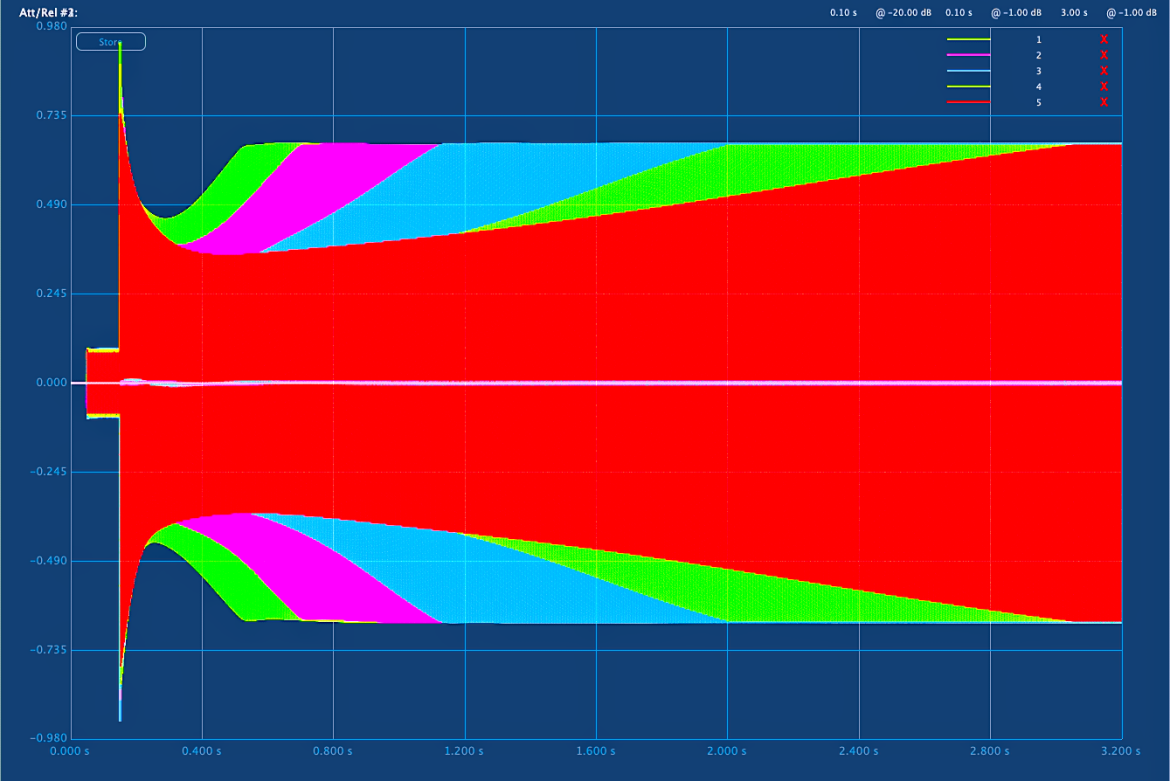This screenshot has width=1170, height=781.
Task: Click the "-0.980" y-axis label
Action: (49, 738)
